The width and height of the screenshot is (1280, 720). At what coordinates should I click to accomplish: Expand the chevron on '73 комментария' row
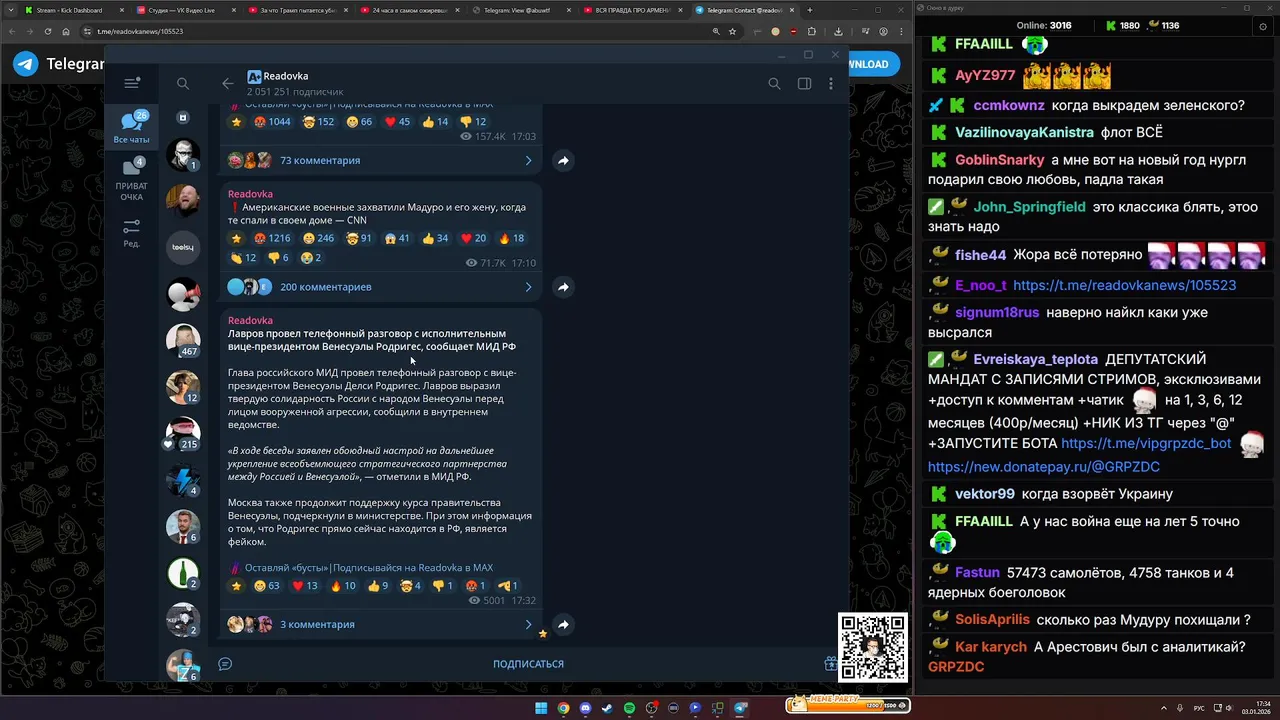(x=528, y=160)
